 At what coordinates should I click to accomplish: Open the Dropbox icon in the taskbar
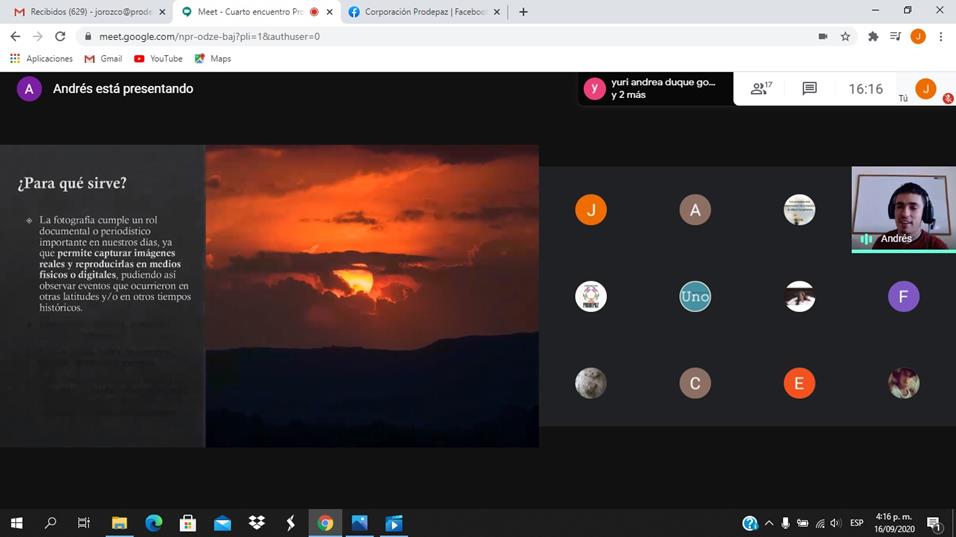point(256,523)
